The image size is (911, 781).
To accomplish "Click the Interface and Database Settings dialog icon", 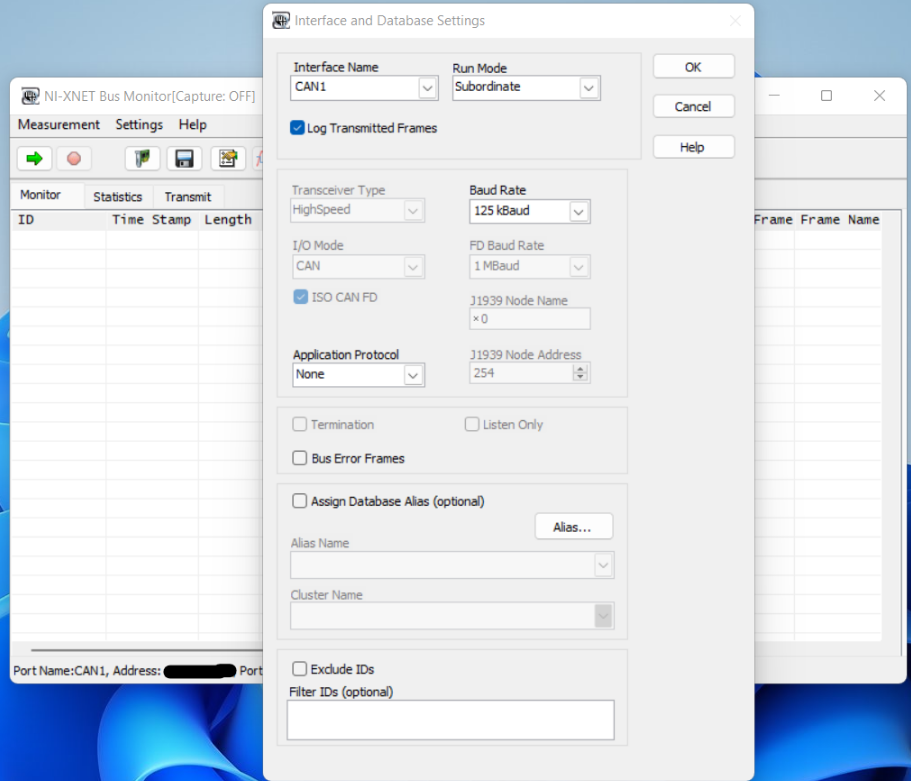I will (x=281, y=20).
